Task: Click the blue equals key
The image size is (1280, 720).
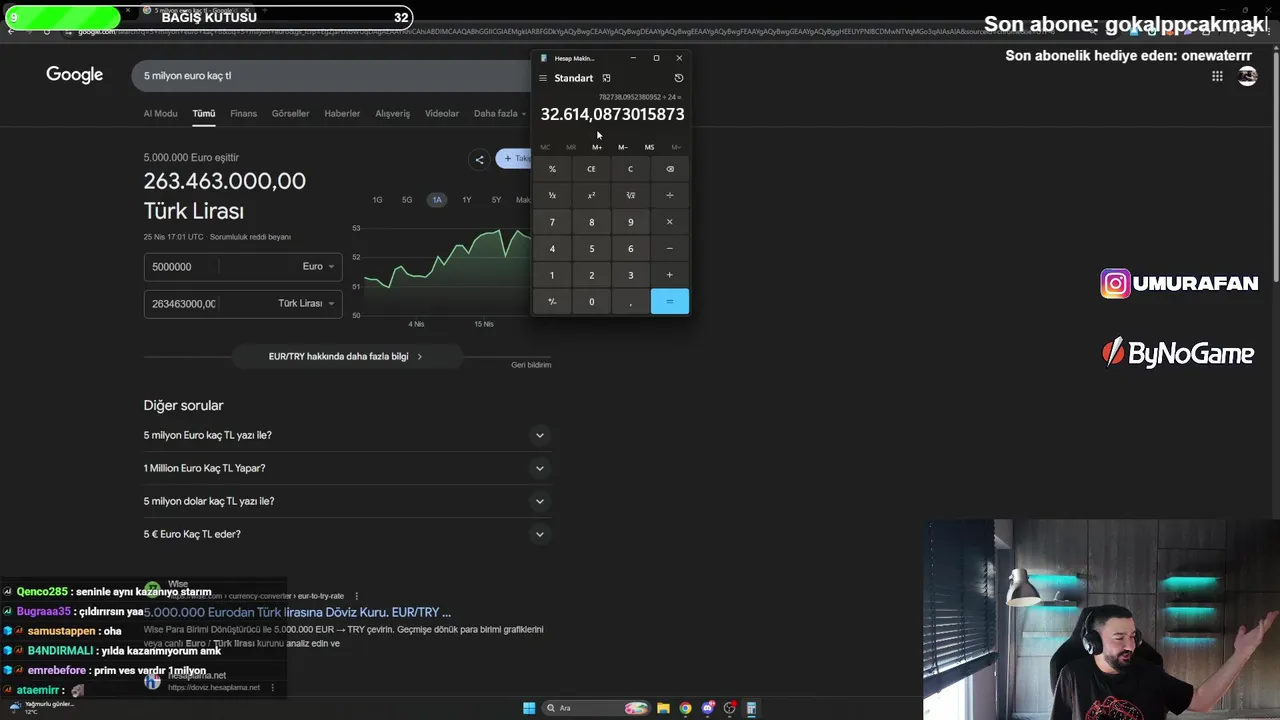Action: (x=670, y=302)
